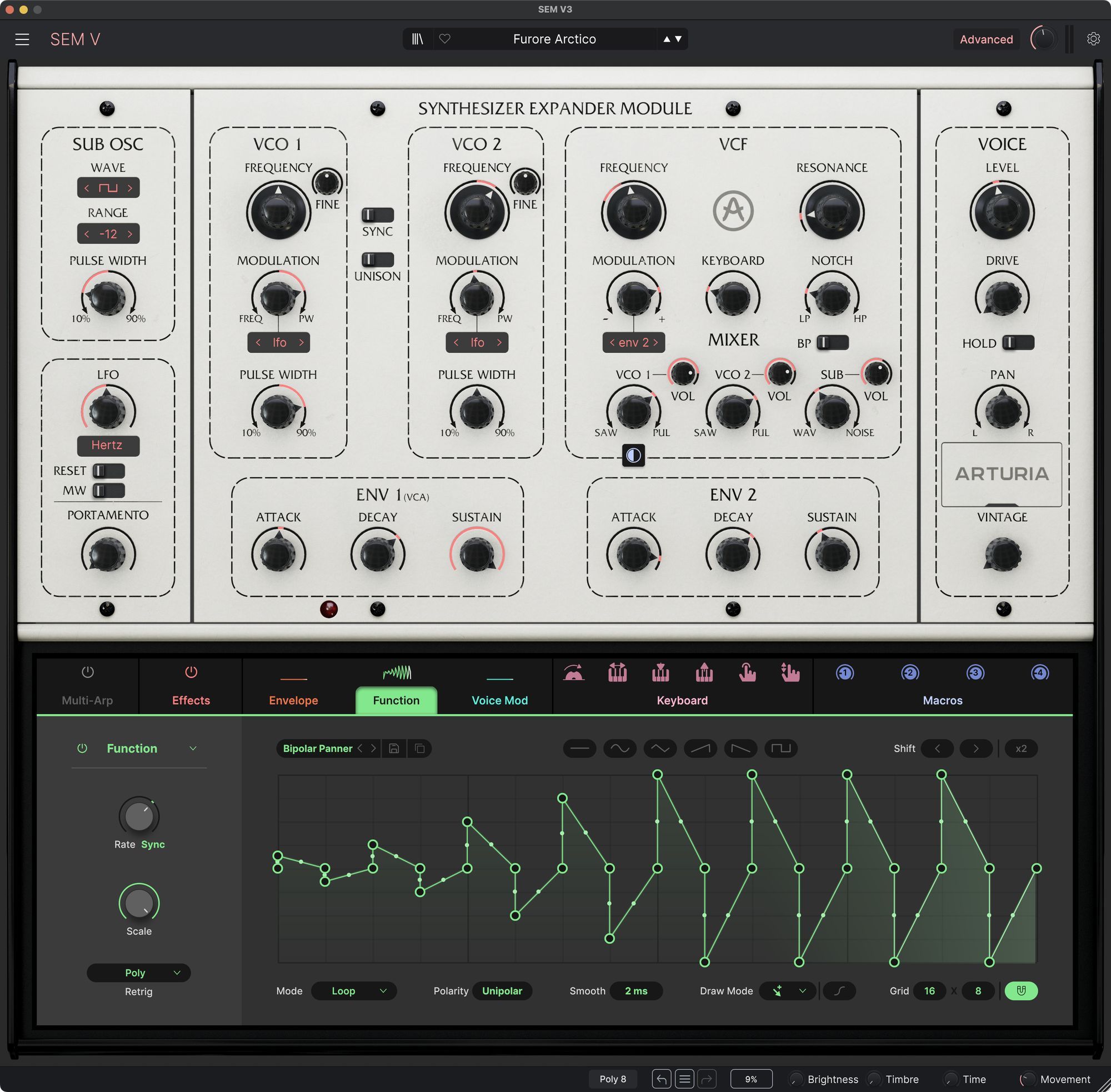1111x1092 pixels.
Task: Copy the function shape
Action: 419,749
